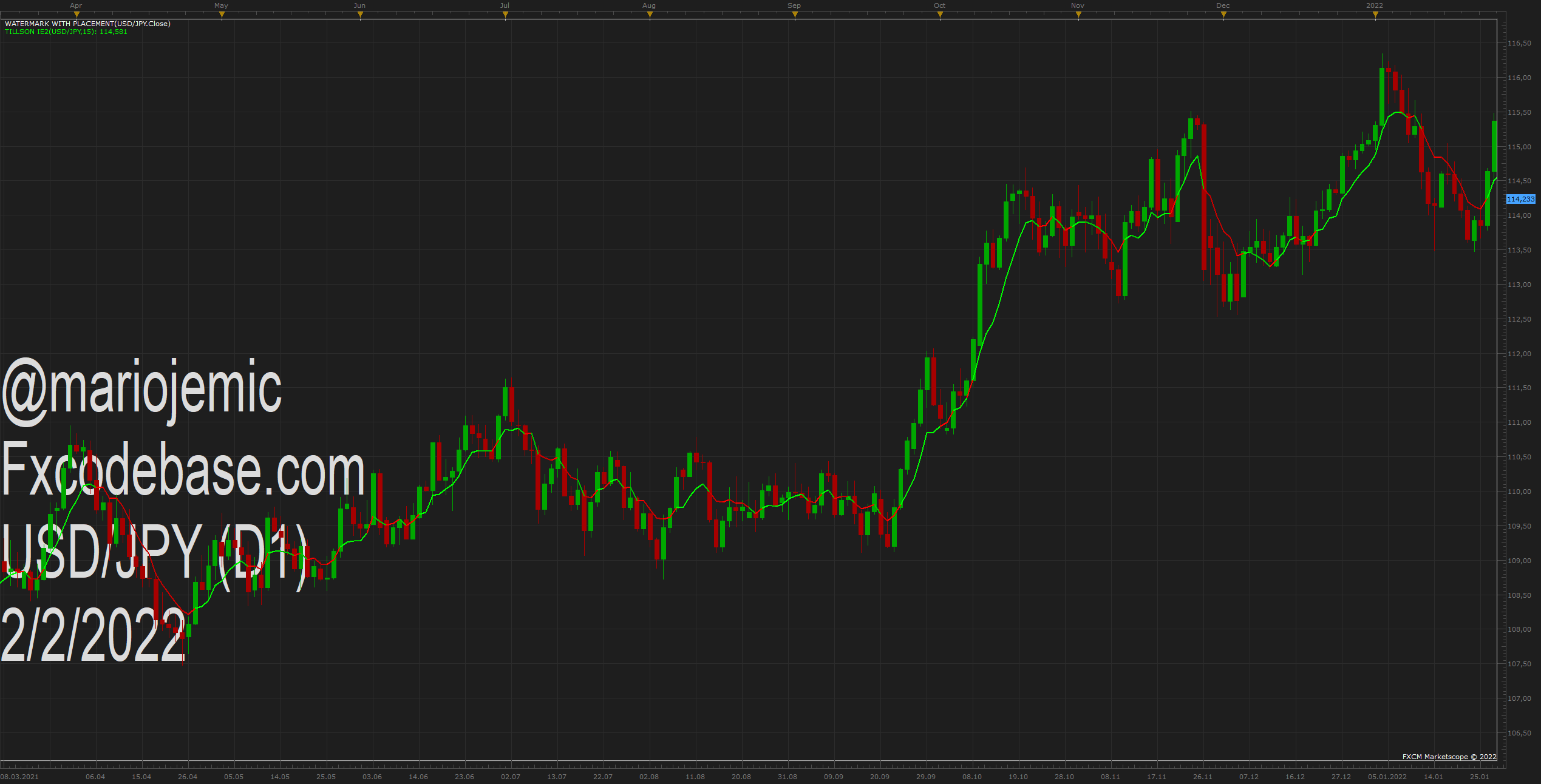This screenshot has height=784, width=1541.
Task: Click the Nov month marker triangle
Action: click(x=1078, y=15)
